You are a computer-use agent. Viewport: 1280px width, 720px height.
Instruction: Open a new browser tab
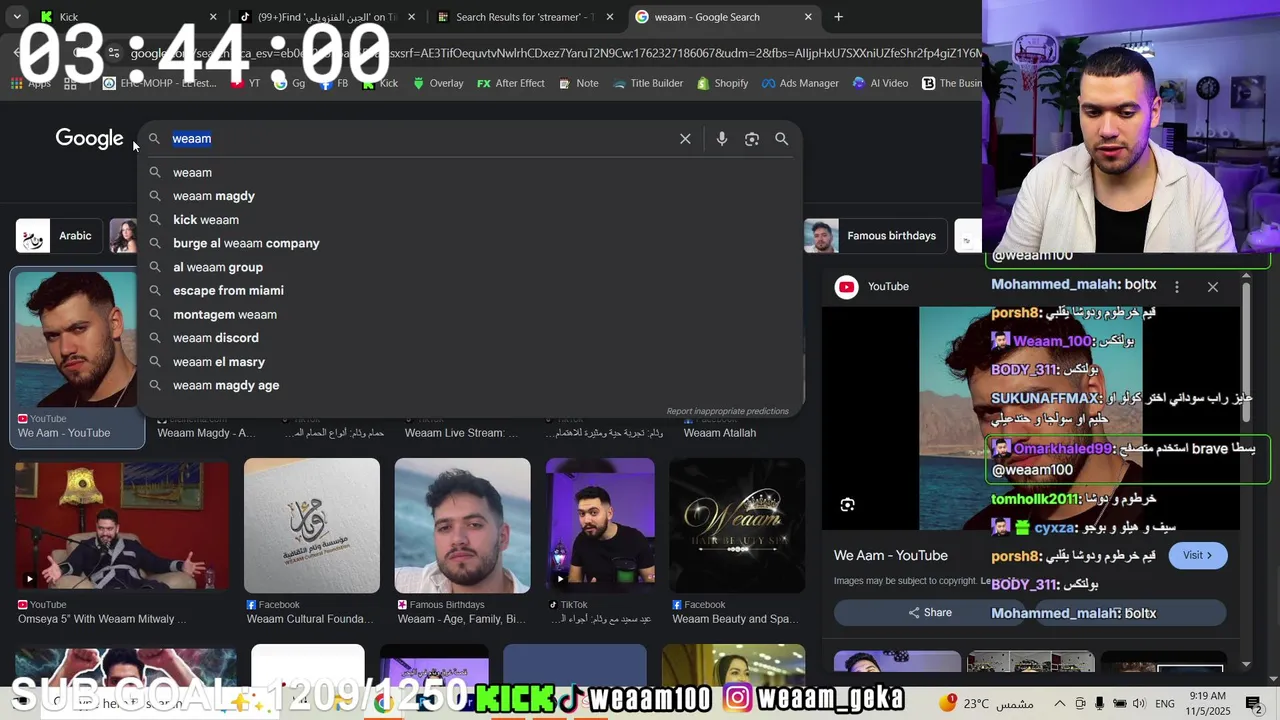point(838,17)
